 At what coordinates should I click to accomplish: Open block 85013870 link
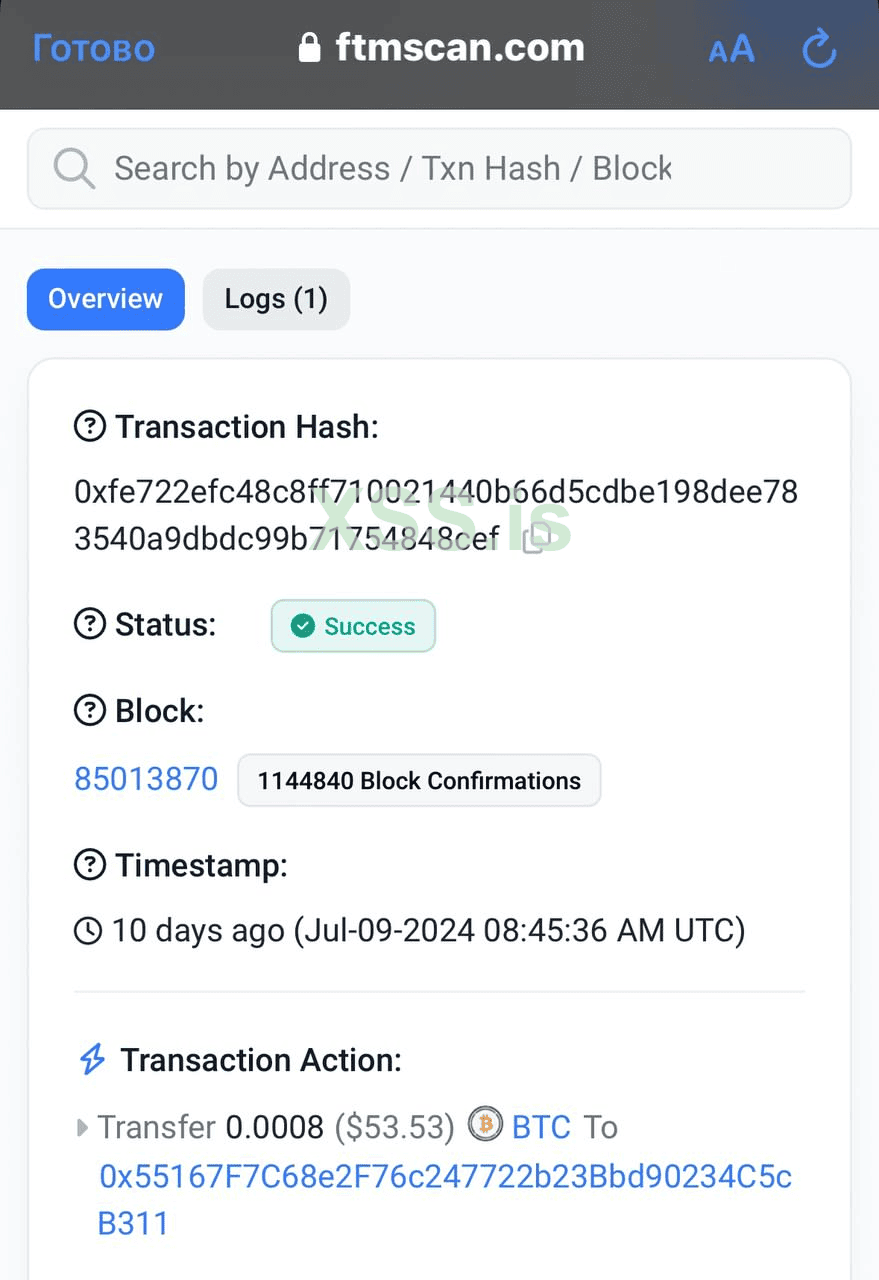pos(146,779)
